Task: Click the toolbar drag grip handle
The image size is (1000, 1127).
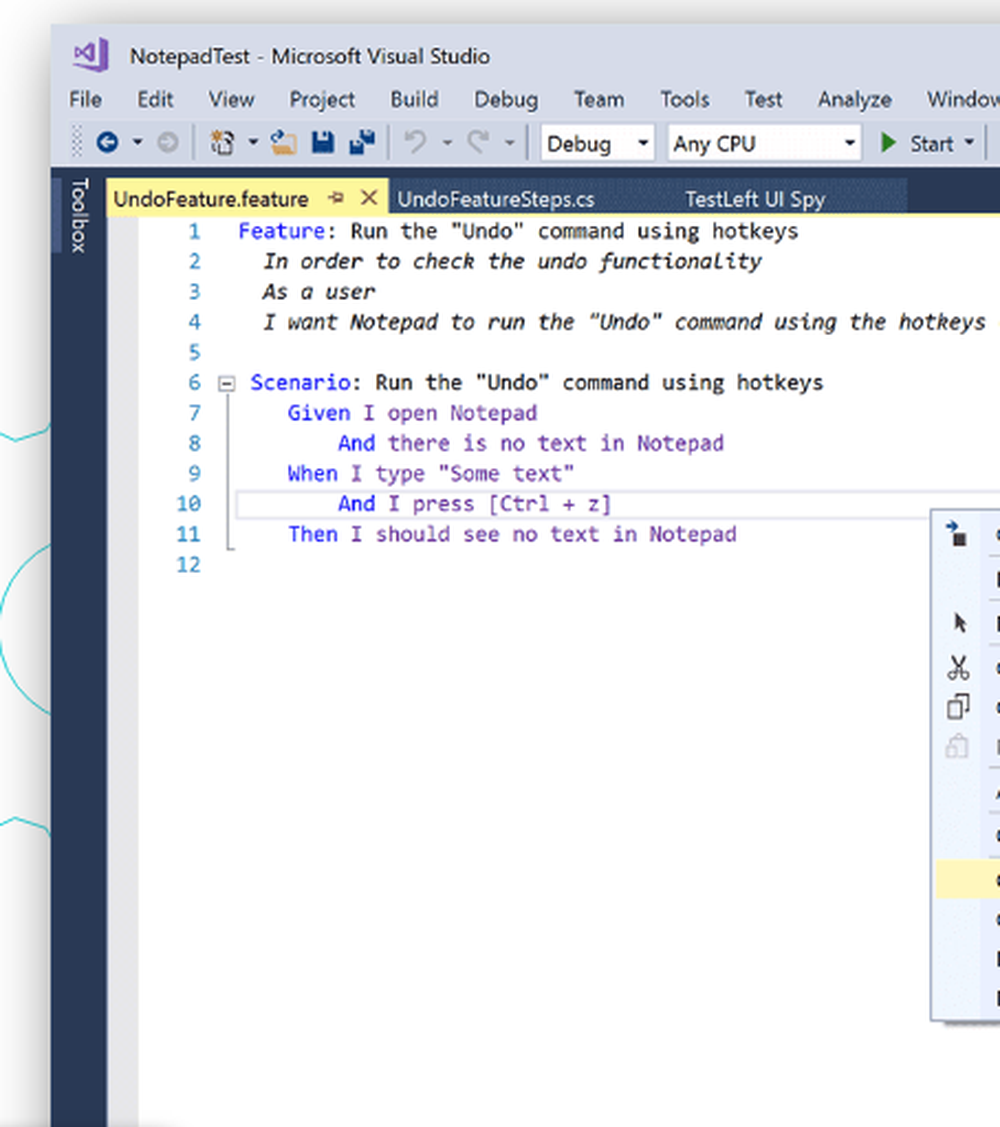Action: (77, 142)
